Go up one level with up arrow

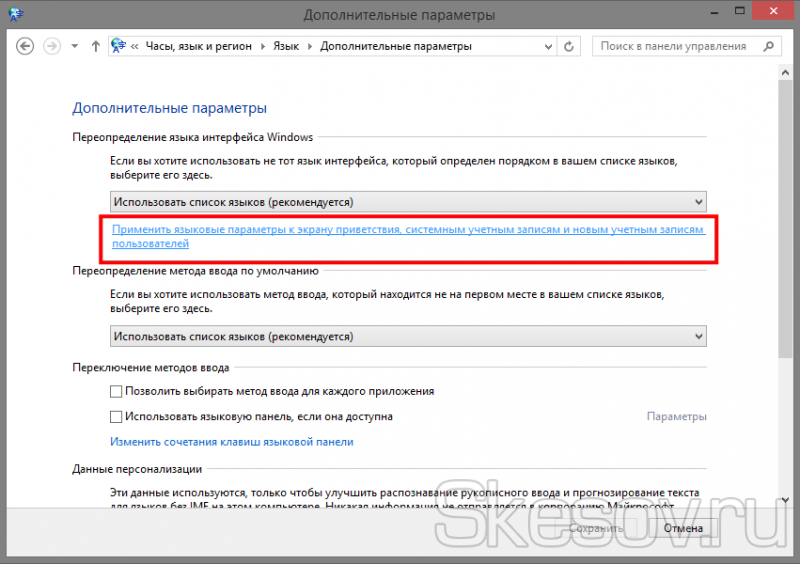pos(95,46)
